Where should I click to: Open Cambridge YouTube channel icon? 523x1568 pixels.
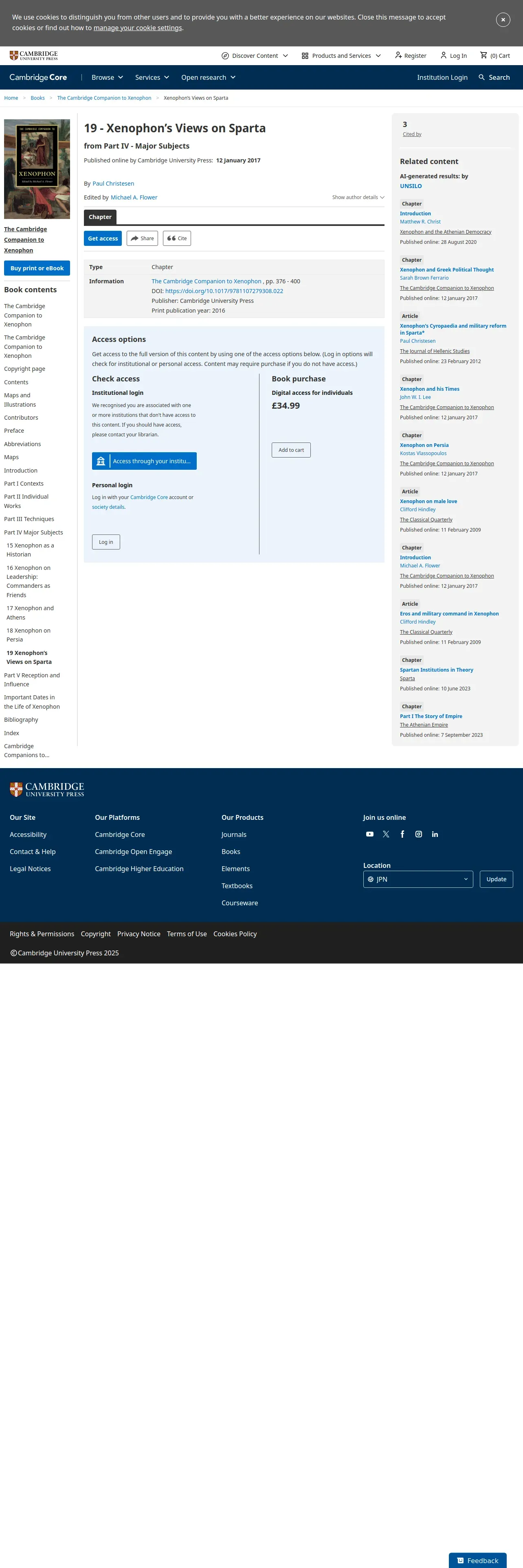369,834
